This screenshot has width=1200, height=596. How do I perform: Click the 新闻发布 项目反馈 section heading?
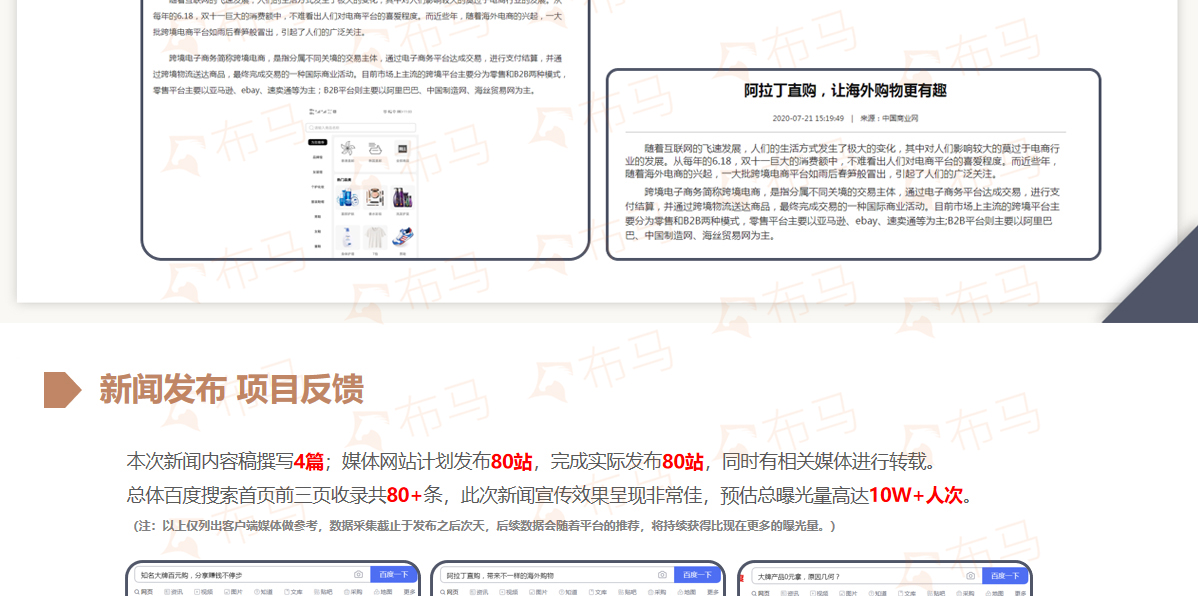click(x=231, y=389)
